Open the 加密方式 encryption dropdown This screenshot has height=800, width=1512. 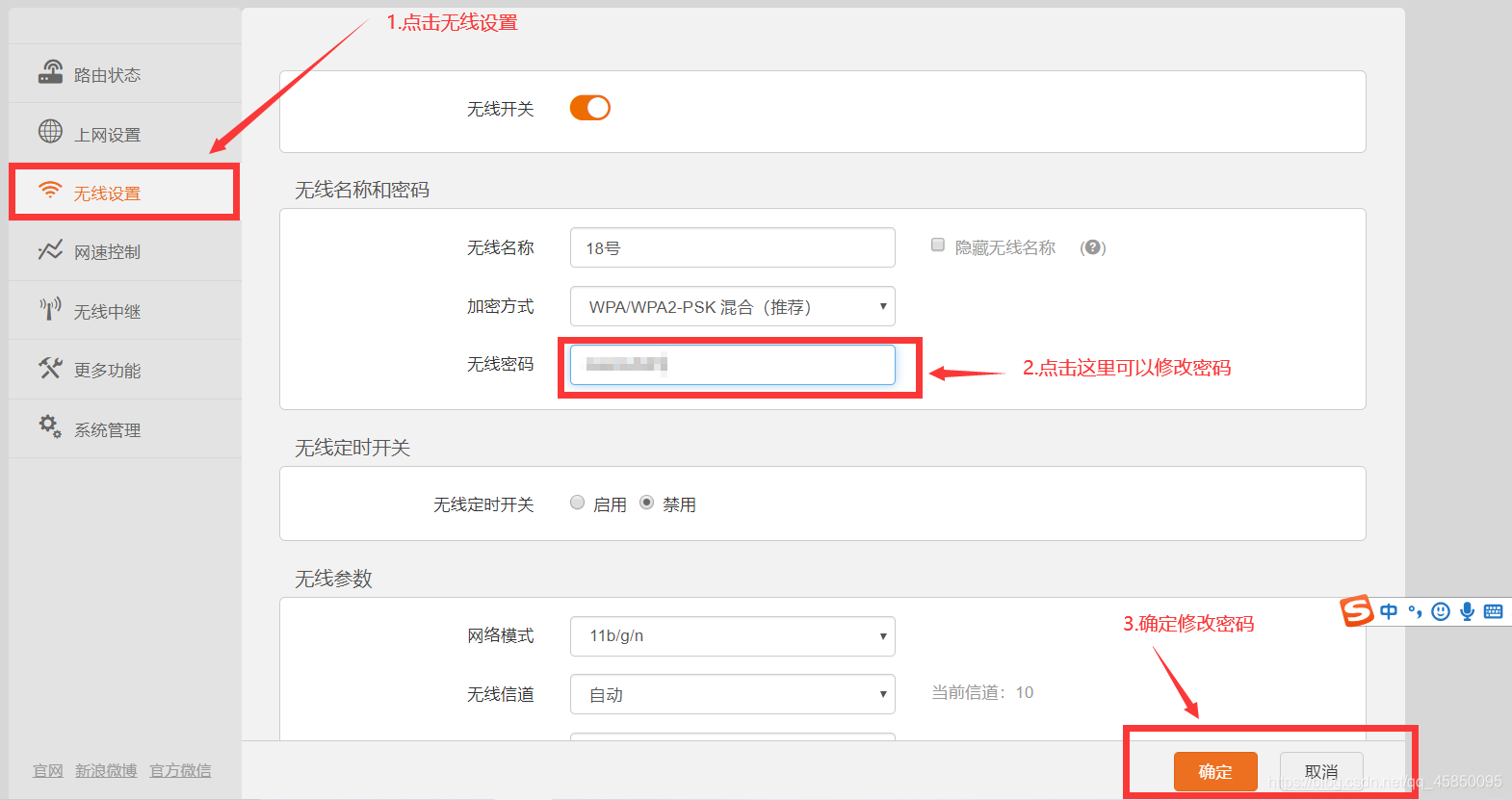click(x=733, y=306)
